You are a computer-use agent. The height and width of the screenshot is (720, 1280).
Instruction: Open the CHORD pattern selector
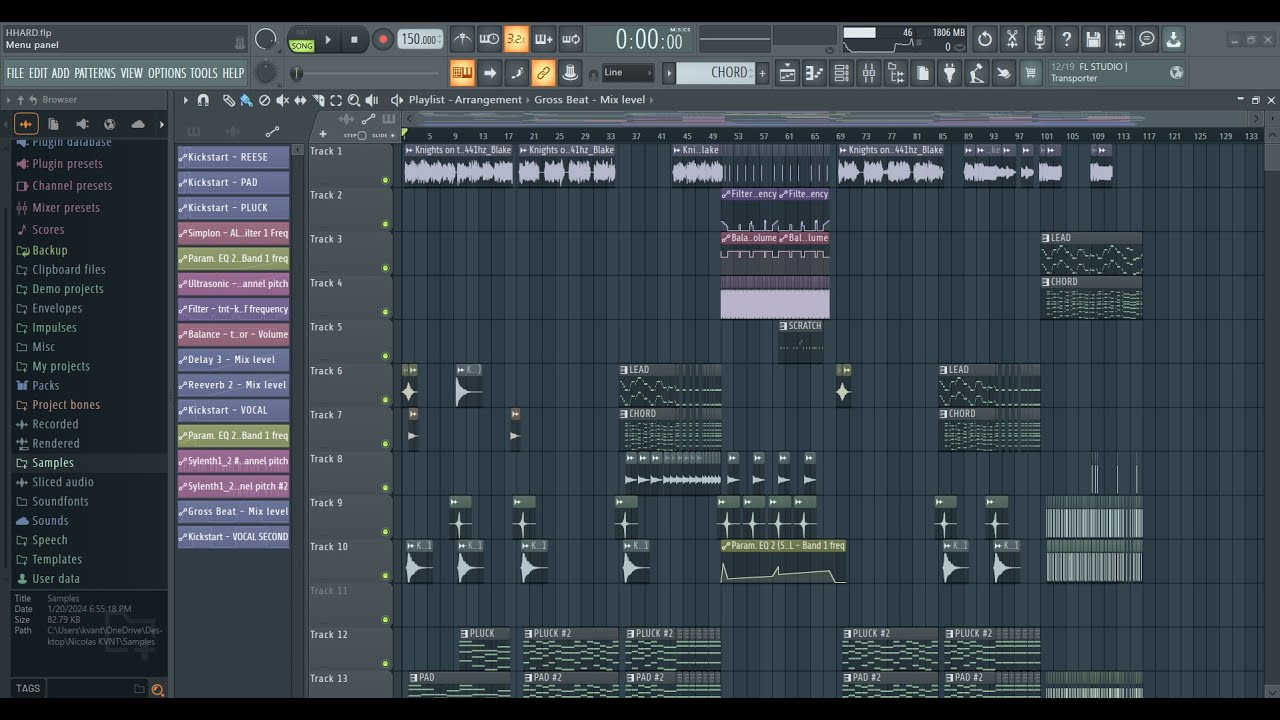point(716,72)
